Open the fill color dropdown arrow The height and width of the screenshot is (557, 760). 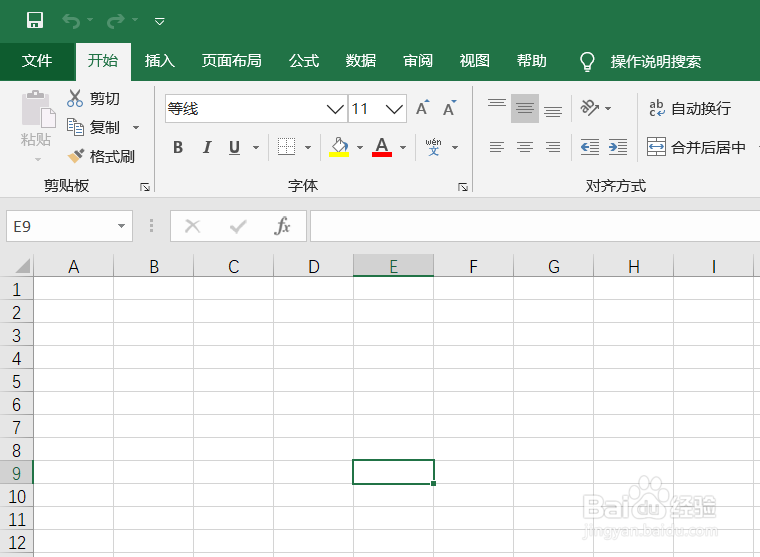(360, 147)
